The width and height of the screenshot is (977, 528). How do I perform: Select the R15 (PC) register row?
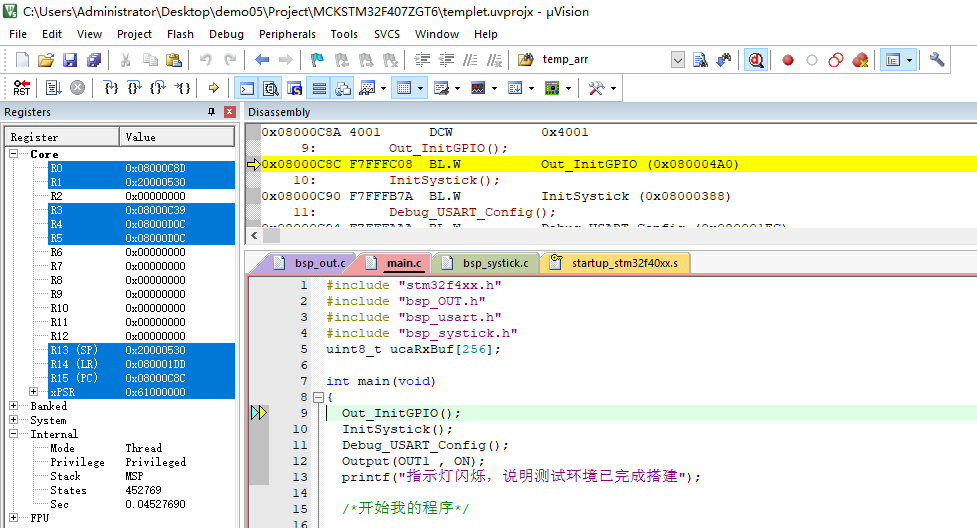click(141, 378)
